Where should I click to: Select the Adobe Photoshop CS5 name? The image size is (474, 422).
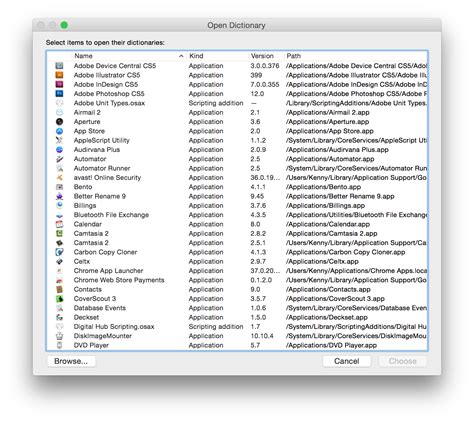click(x=109, y=94)
